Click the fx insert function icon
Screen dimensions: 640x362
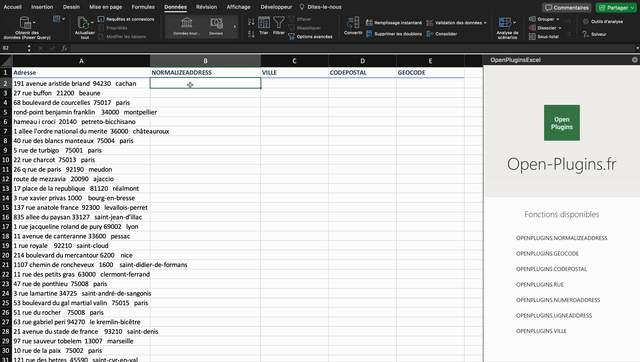tap(64, 48)
